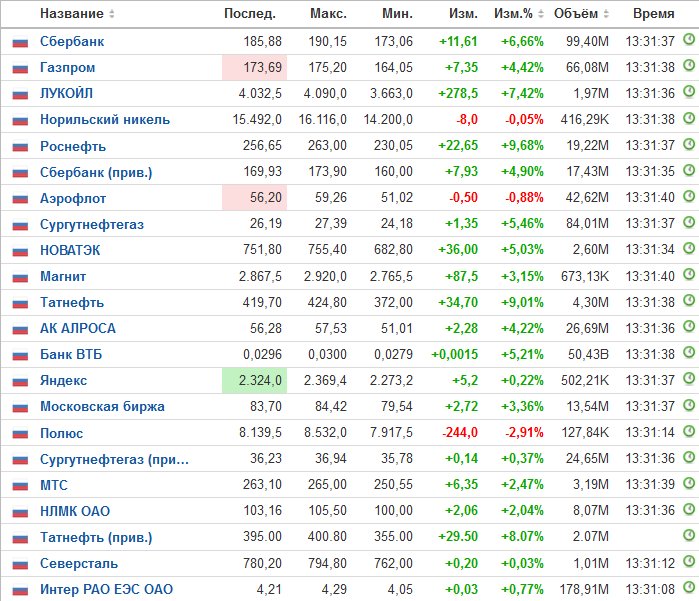Screen dimensions: 699x601
Task: Click the Мин. column header
Action: (397, 14)
